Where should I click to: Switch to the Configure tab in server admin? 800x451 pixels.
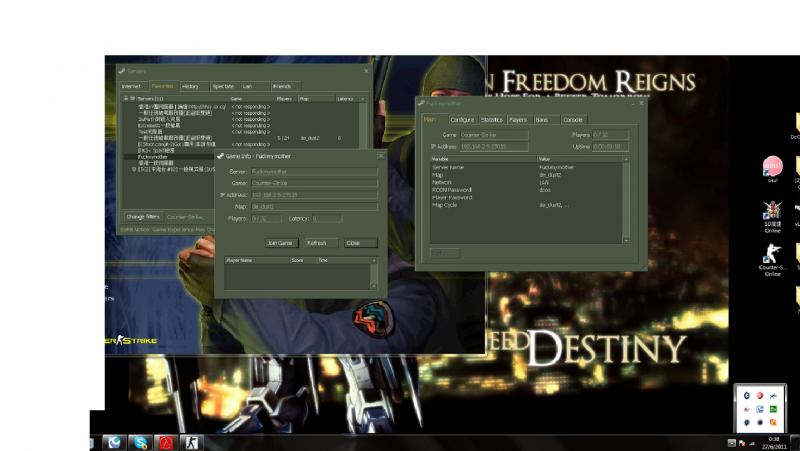462,119
